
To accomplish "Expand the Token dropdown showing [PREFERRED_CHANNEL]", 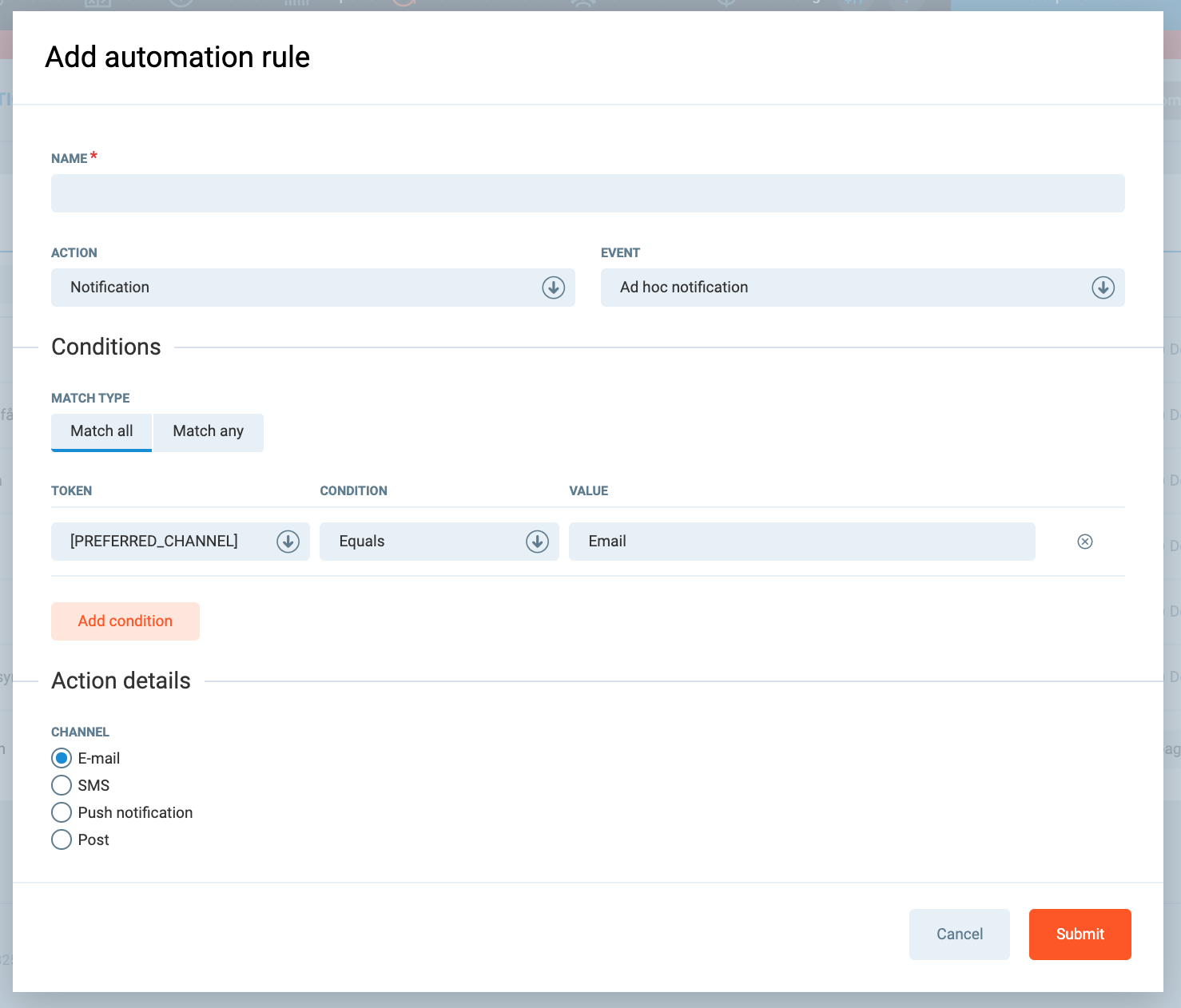I will click(168, 542).
